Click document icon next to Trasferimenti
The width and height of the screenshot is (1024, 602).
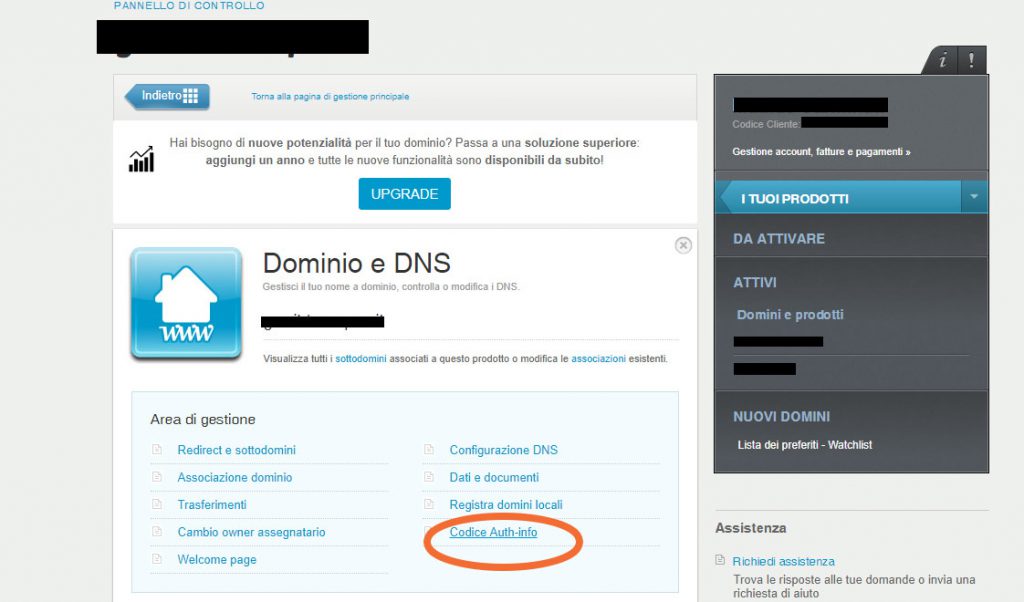157,504
